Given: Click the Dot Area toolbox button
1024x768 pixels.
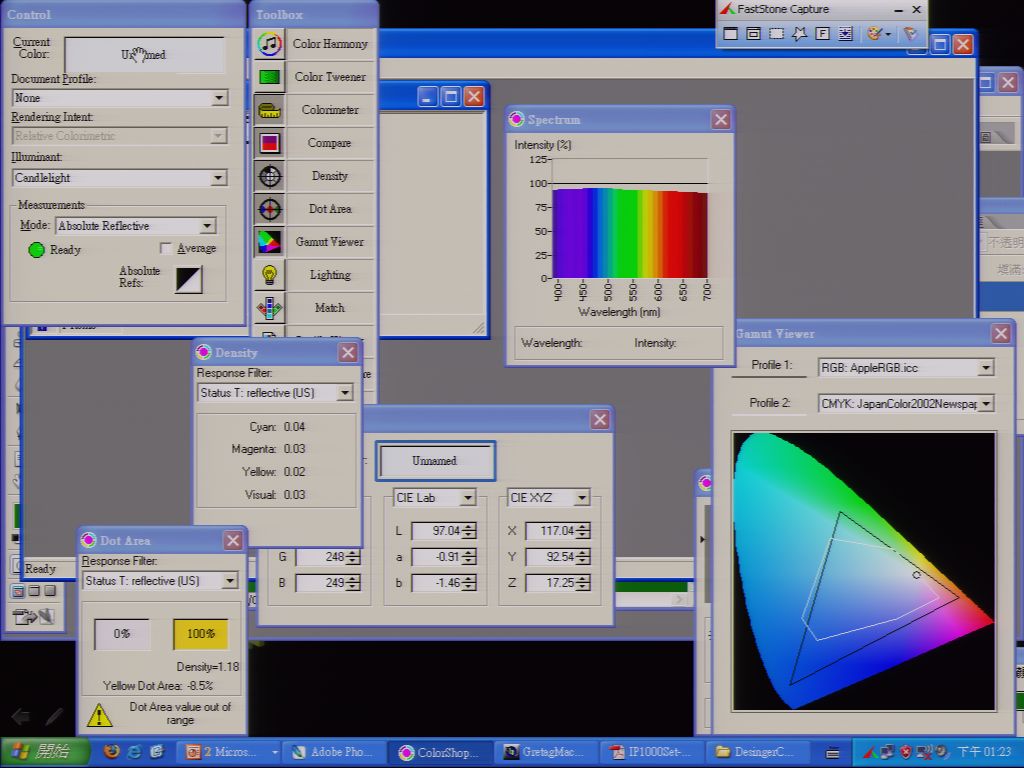Looking at the screenshot, I should pos(329,209).
